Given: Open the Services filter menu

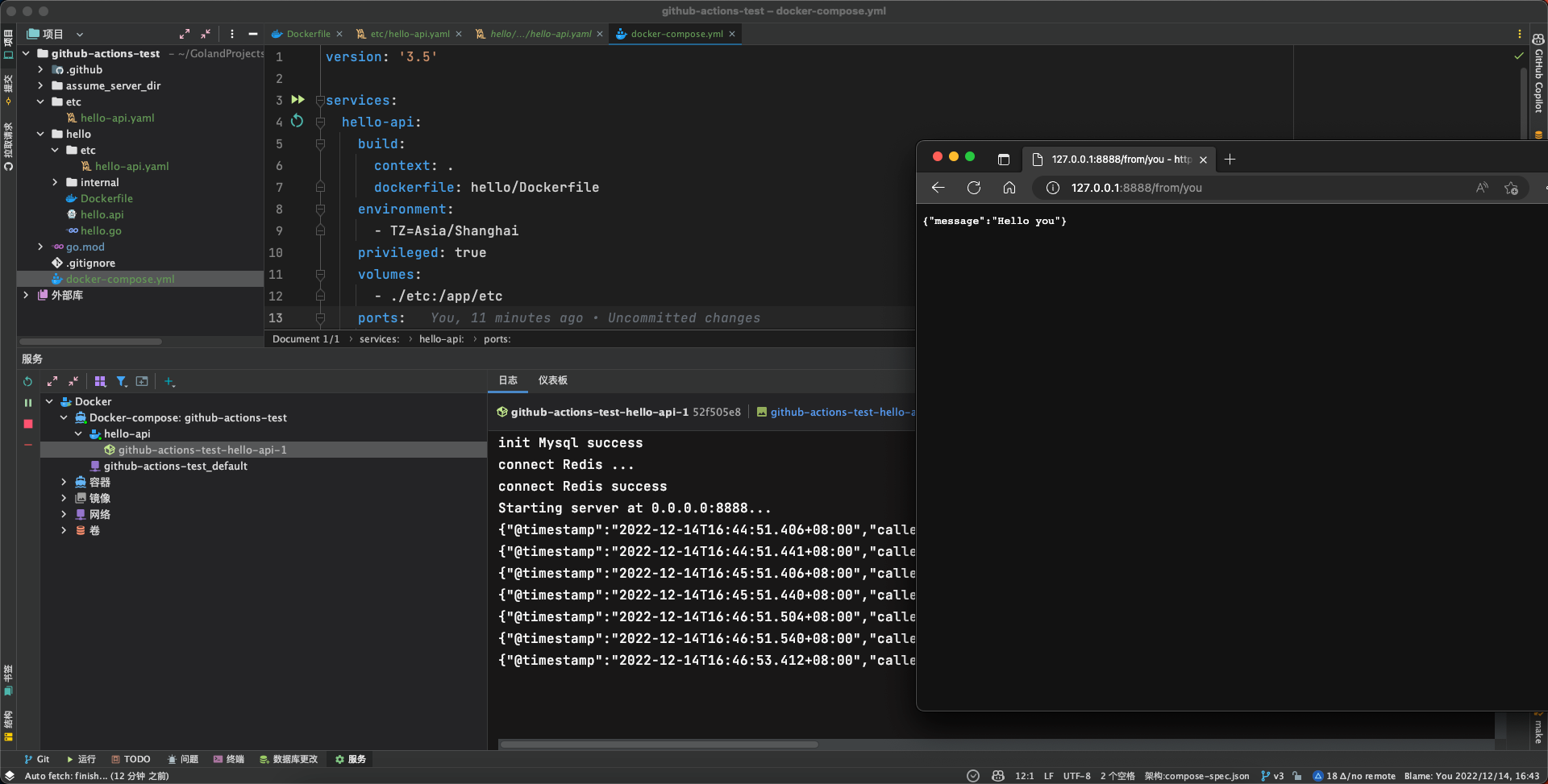Looking at the screenshot, I should tap(121, 381).
